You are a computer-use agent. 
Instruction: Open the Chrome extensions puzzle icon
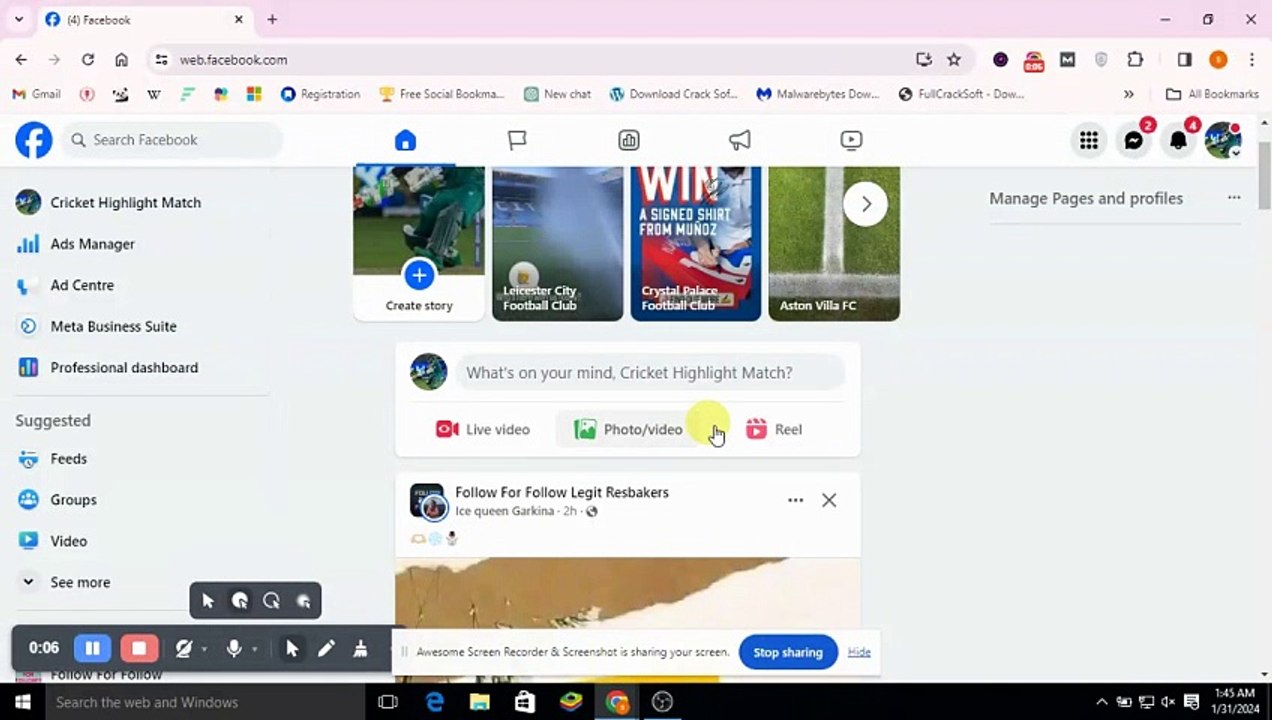click(1135, 60)
